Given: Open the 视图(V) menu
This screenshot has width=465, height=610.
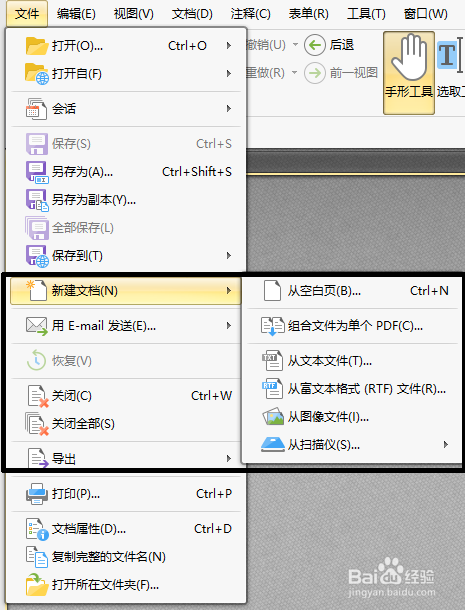Looking at the screenshot, I should click(133, 14).
